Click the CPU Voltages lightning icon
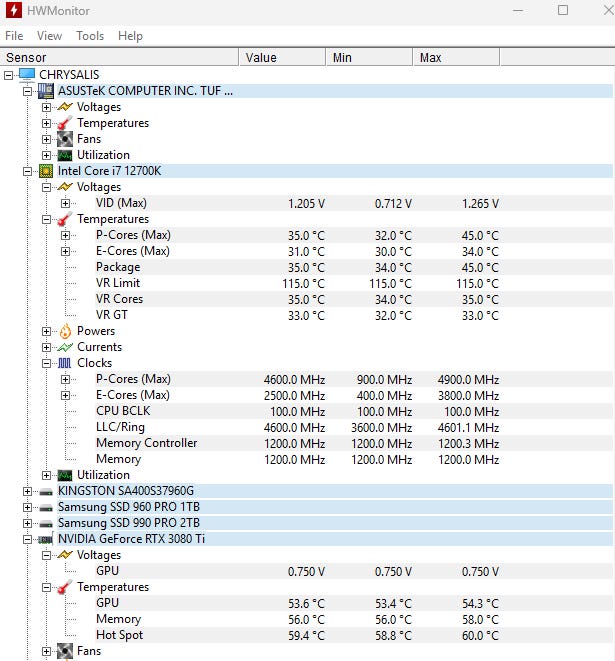This screenshot has width=615, height=661. tap(65, 187)
